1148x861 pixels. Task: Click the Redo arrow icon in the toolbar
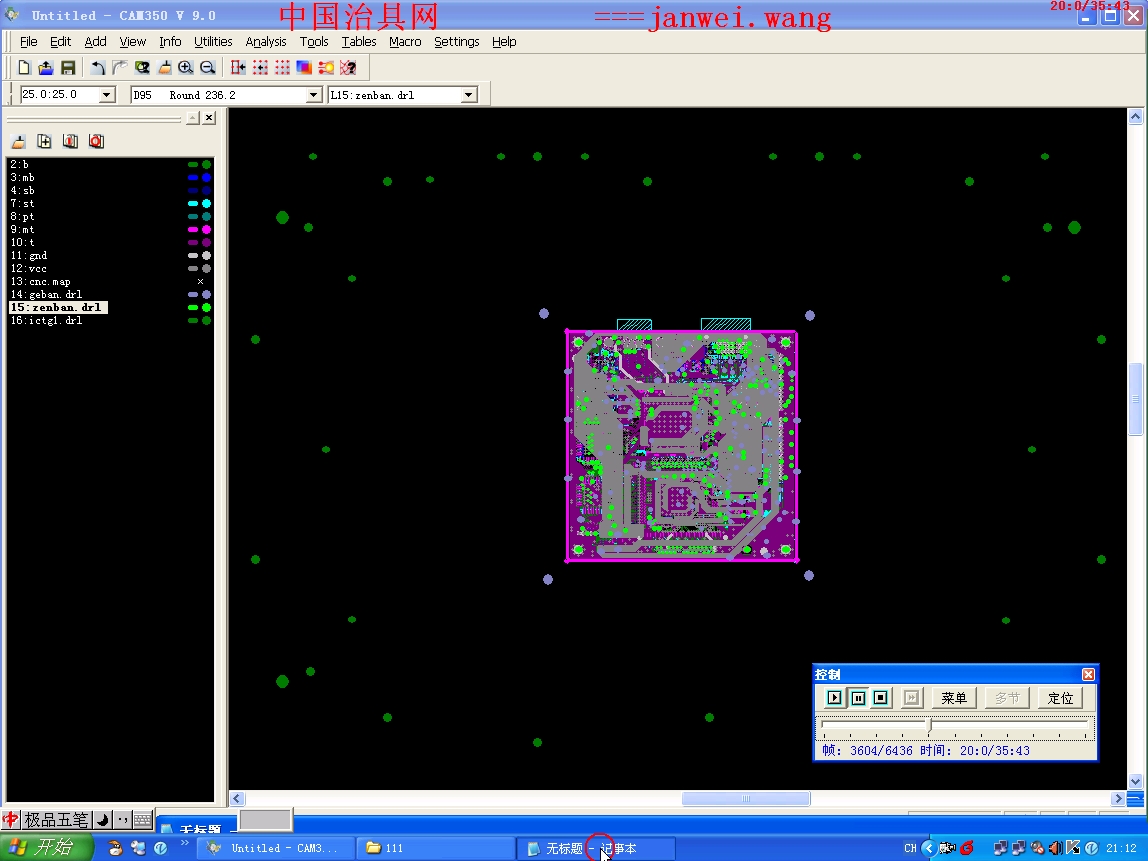[119, 67]
